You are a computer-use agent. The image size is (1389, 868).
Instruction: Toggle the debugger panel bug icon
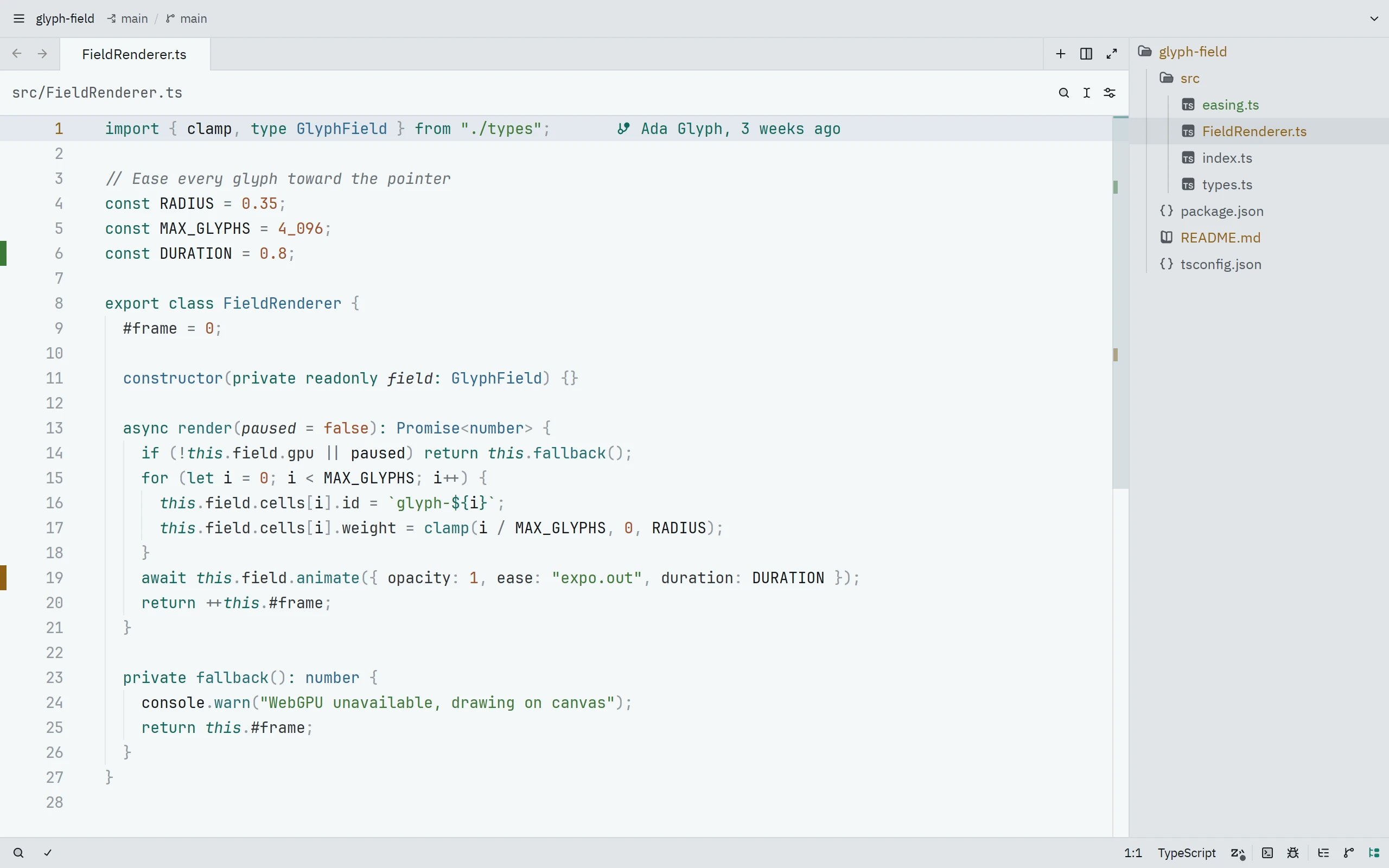click(1293, 852)
